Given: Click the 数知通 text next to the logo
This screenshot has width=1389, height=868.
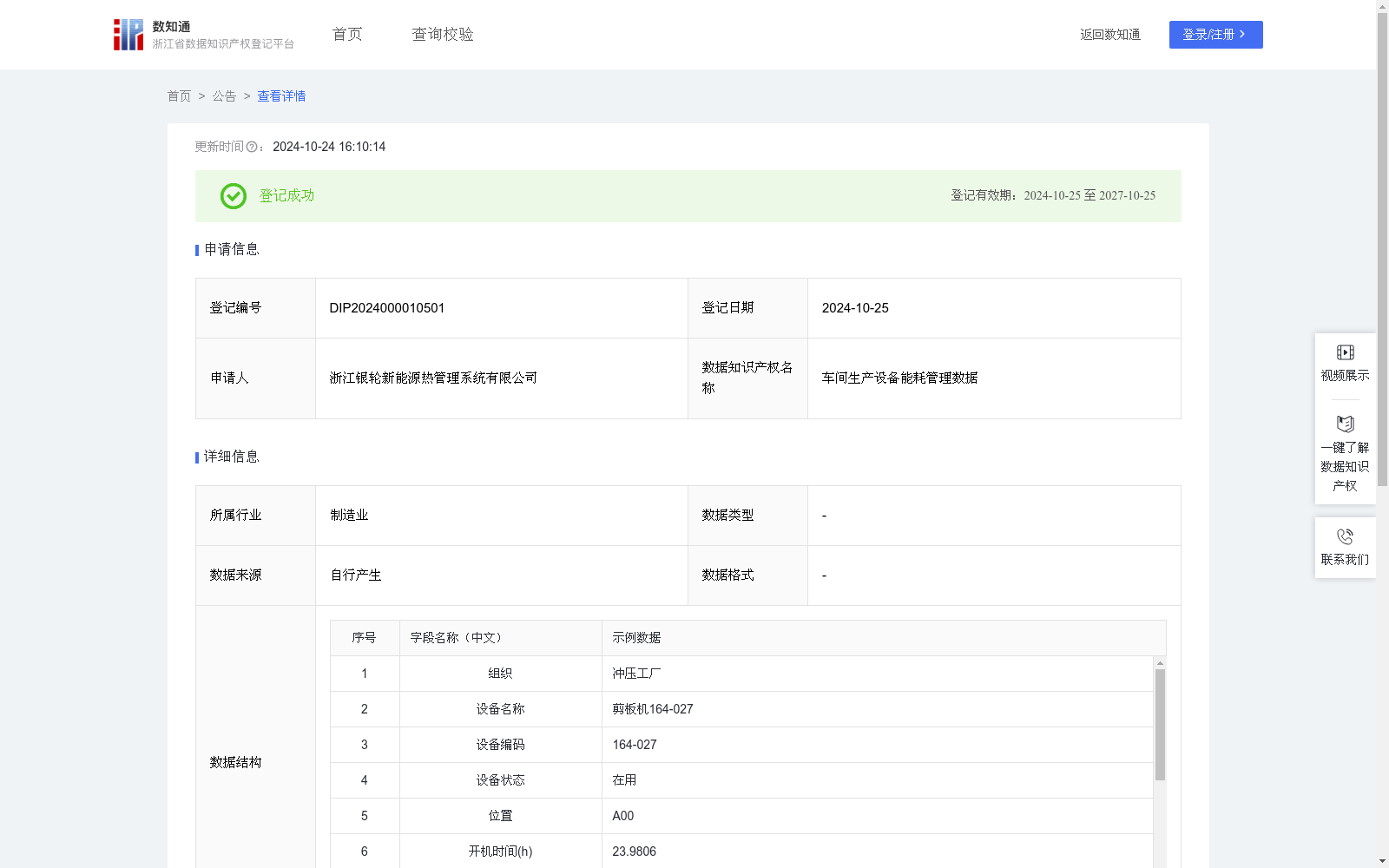Looking at the screenshot, I should 171,26.
